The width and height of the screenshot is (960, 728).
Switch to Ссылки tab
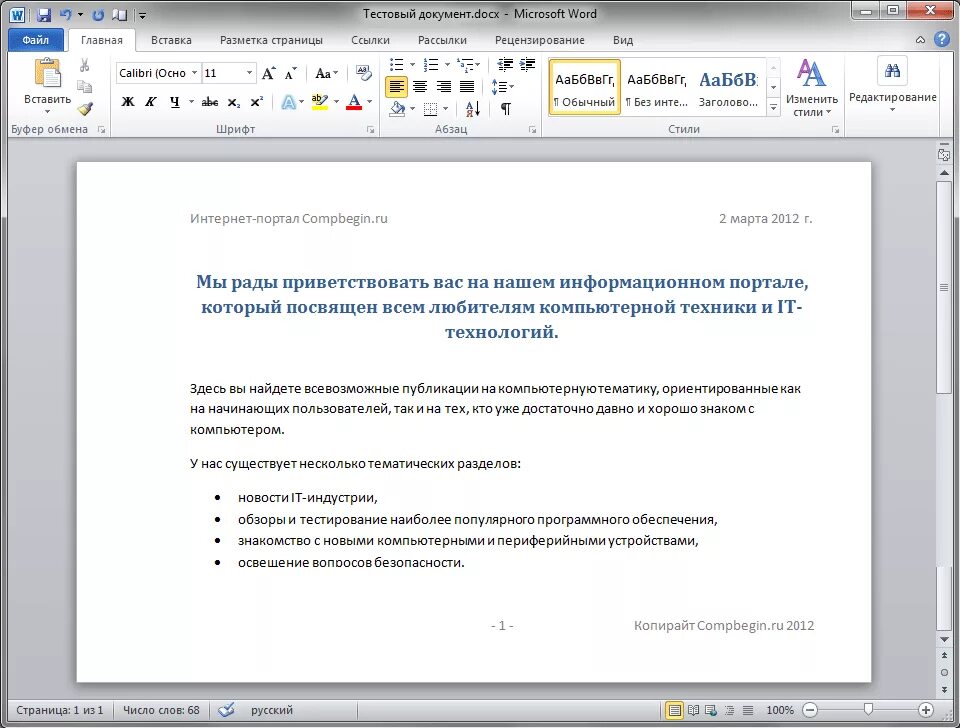pyautogui.click(x=370, y=40)
